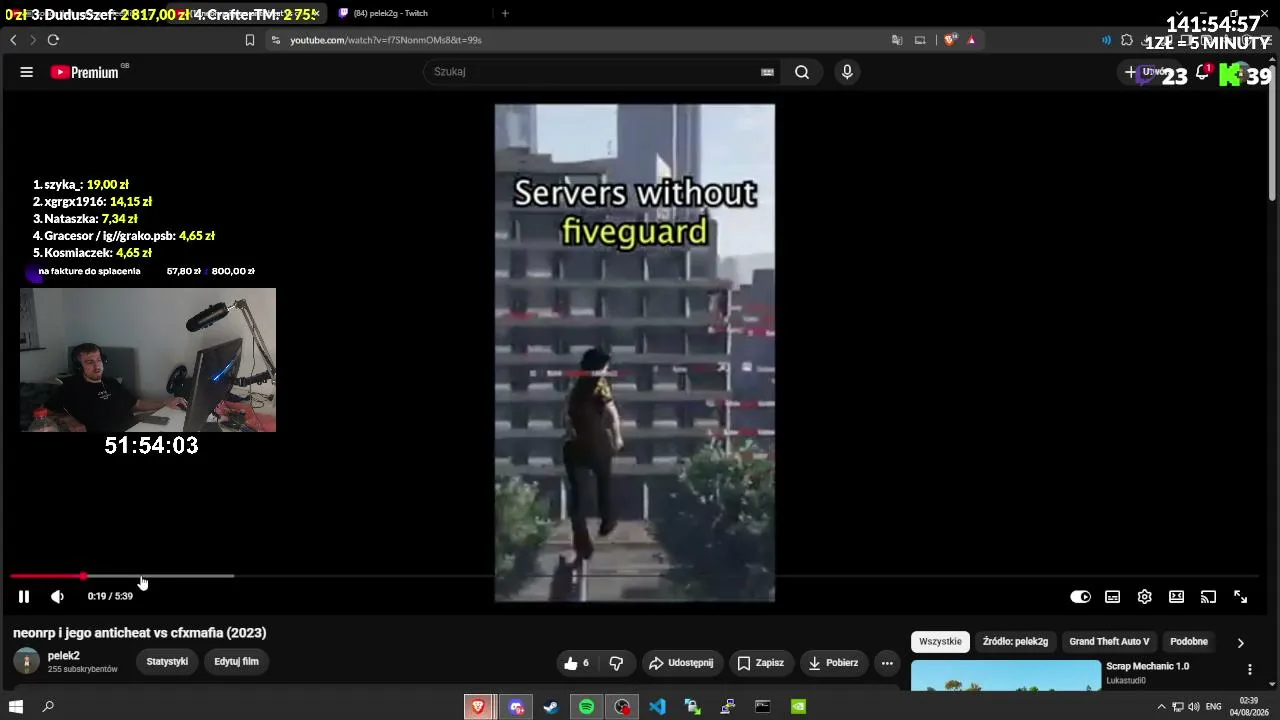Open Brave browser from the taskbar
Image resolution: width=1280 pixels, height=720 pixels.
point(478,707)
